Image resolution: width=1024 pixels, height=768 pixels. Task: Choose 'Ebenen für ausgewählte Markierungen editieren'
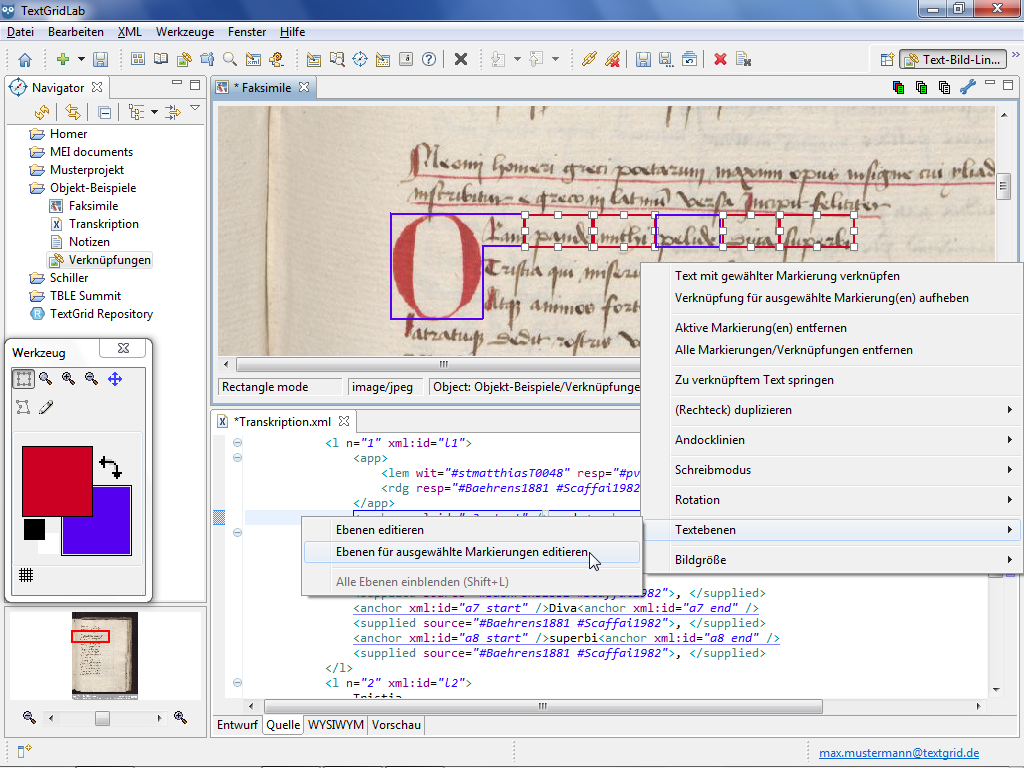click(x=462, y=552)
